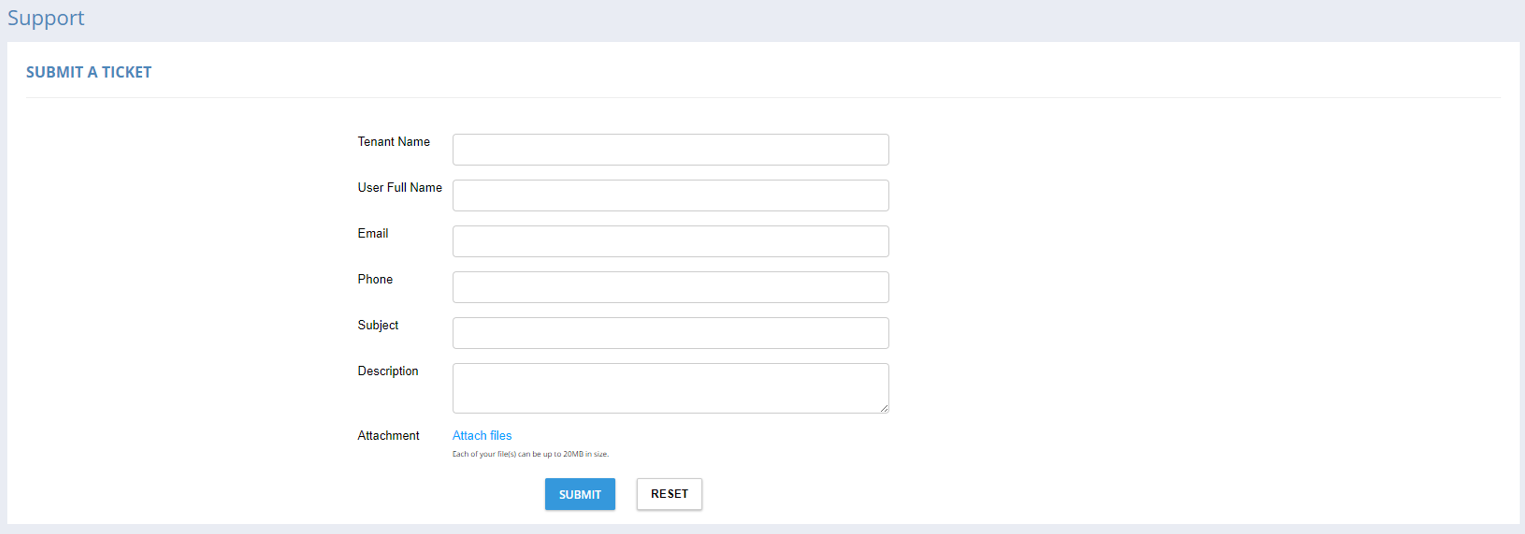Click the SUBMIT A TICKET heading
Image resolution: width=1525 pixels, height=534 pixels.
89,73
